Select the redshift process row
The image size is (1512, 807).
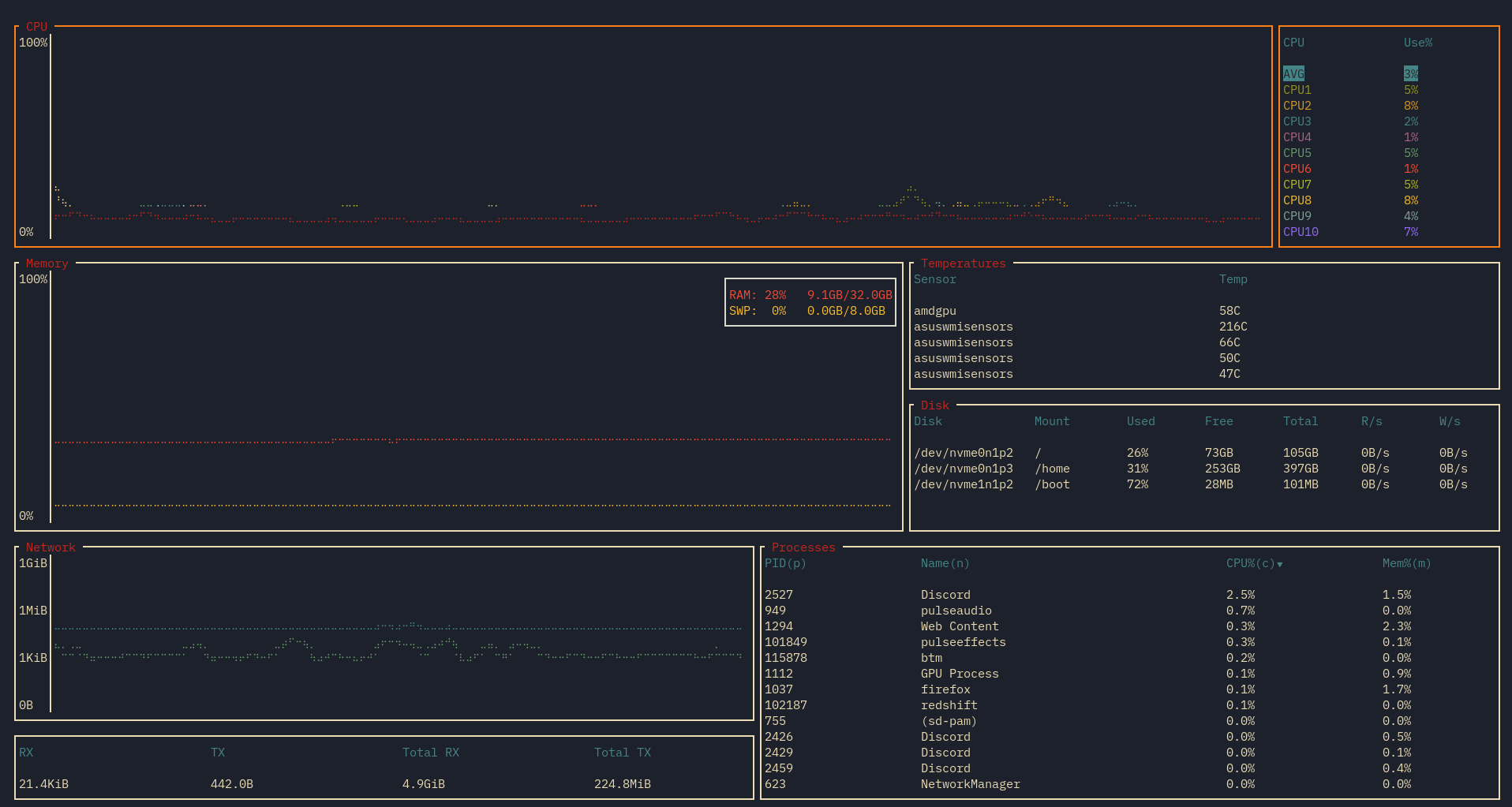click(x=1129, y=705)
